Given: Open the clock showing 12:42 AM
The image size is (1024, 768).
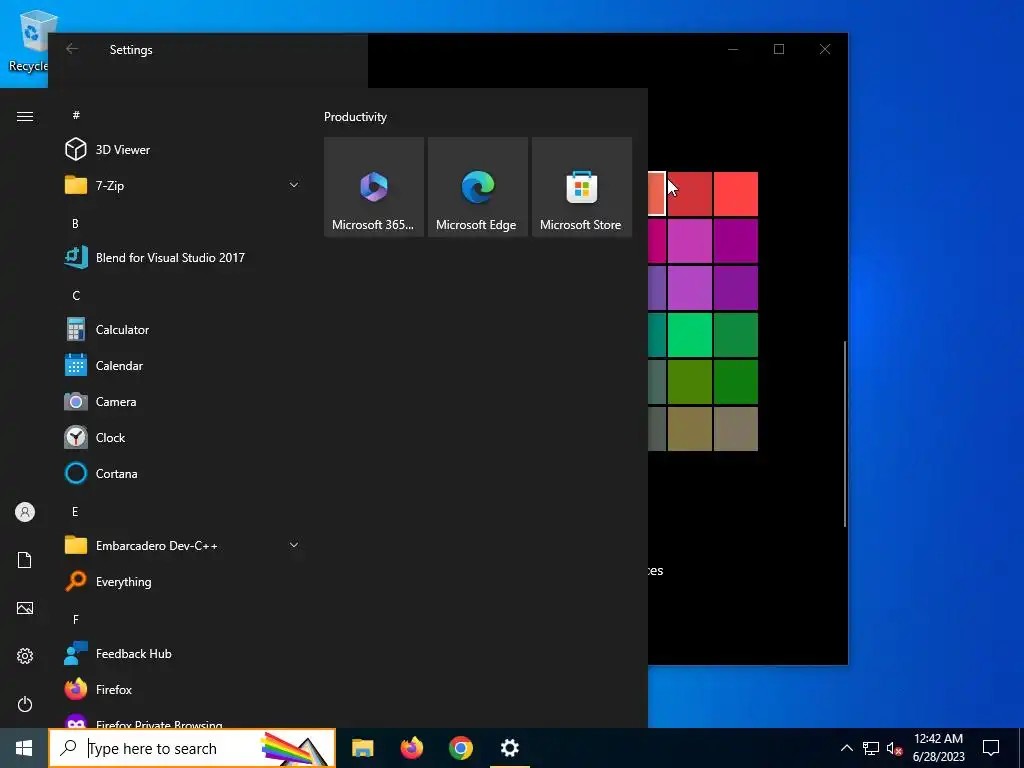Looking at the screenshot, I should tap(938, 748).
